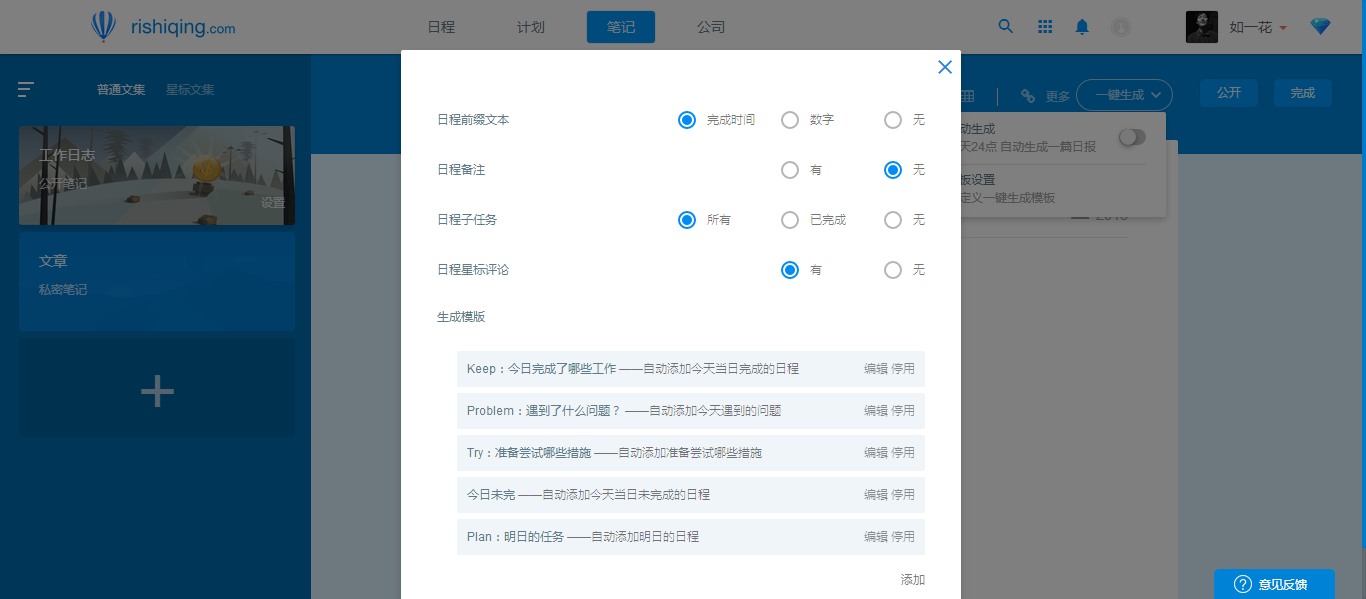1366x599 pixels.
Task: Open the 更多 options menu
Action: pos(1055,95)
